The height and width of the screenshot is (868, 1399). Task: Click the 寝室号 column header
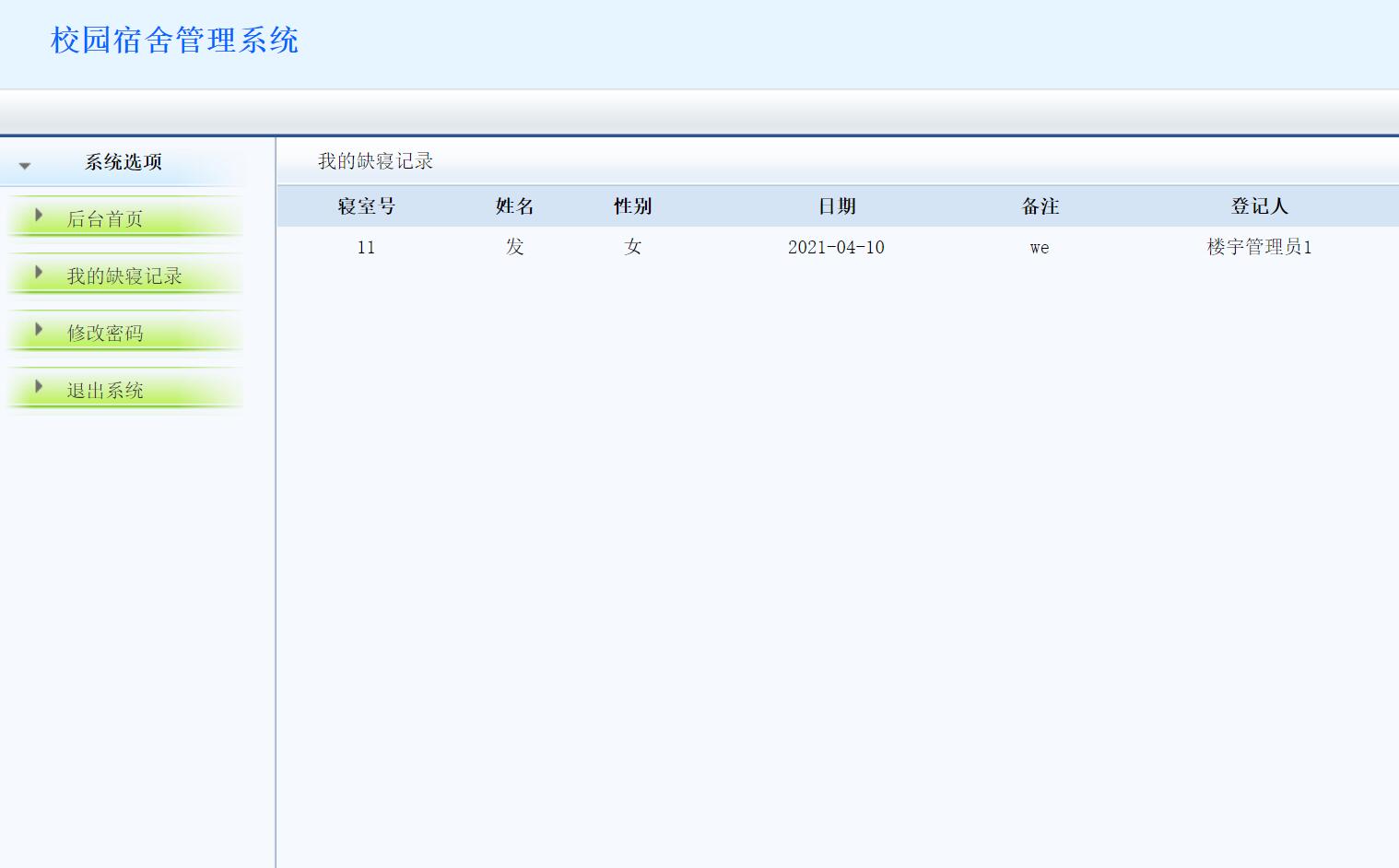[366, 205]
